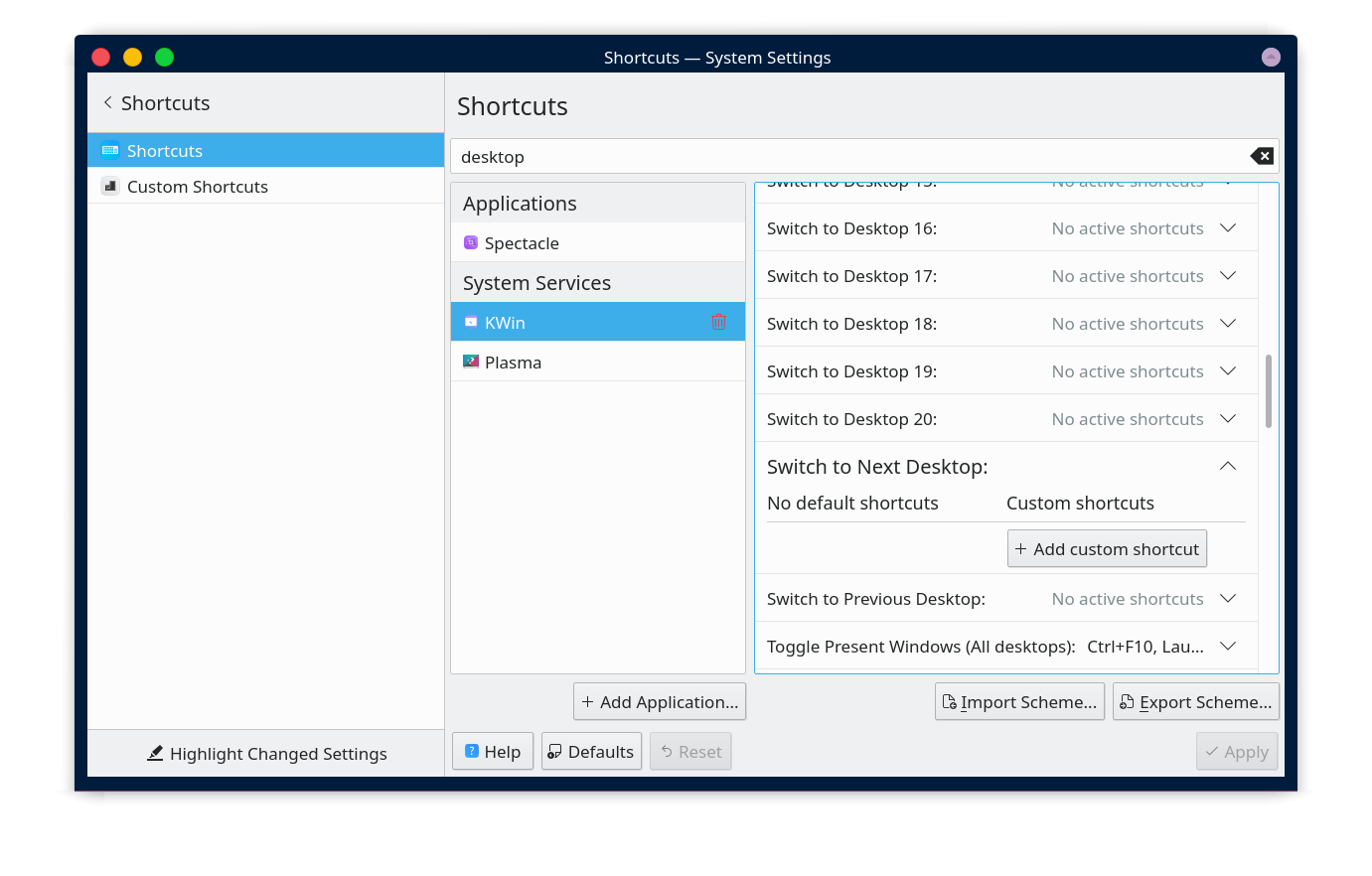The image size is (1372, 876).
Task: Expand Toggle Present Windows (All desktops) entry
Action: 1228,647
